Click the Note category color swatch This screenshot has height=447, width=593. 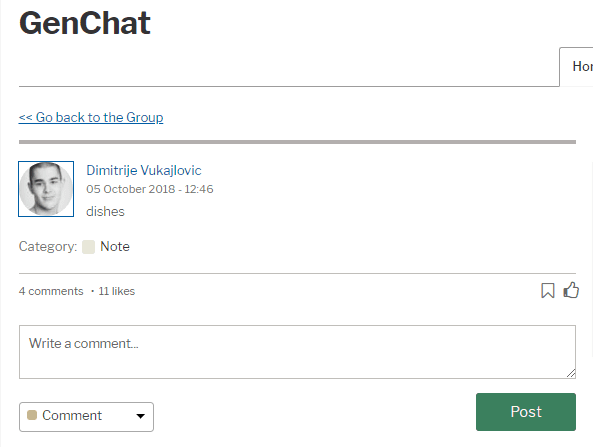pyautogui.click(x=88, y=247)
